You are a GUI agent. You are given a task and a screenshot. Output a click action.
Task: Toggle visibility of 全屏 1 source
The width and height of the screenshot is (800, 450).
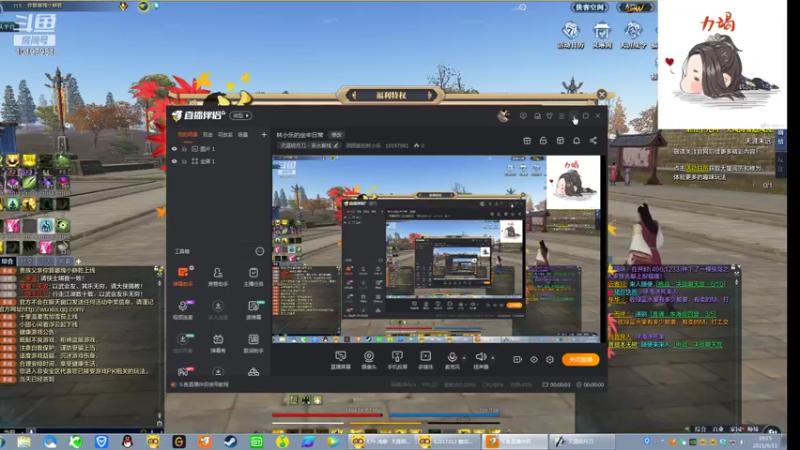point(174,161)
